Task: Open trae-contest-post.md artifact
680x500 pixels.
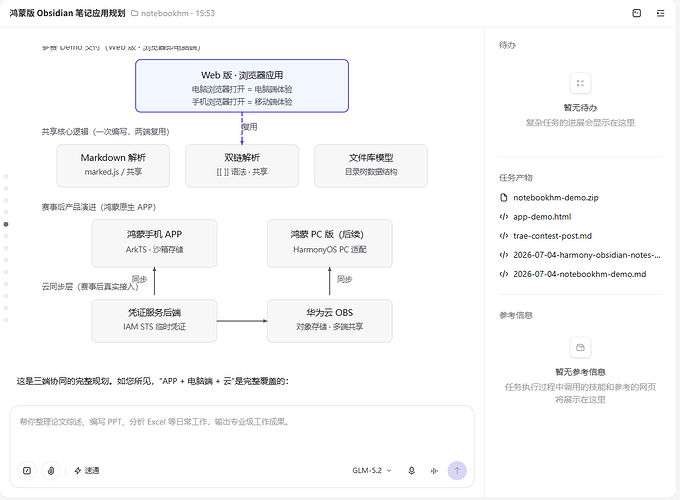Action: (x=552, y=236)
